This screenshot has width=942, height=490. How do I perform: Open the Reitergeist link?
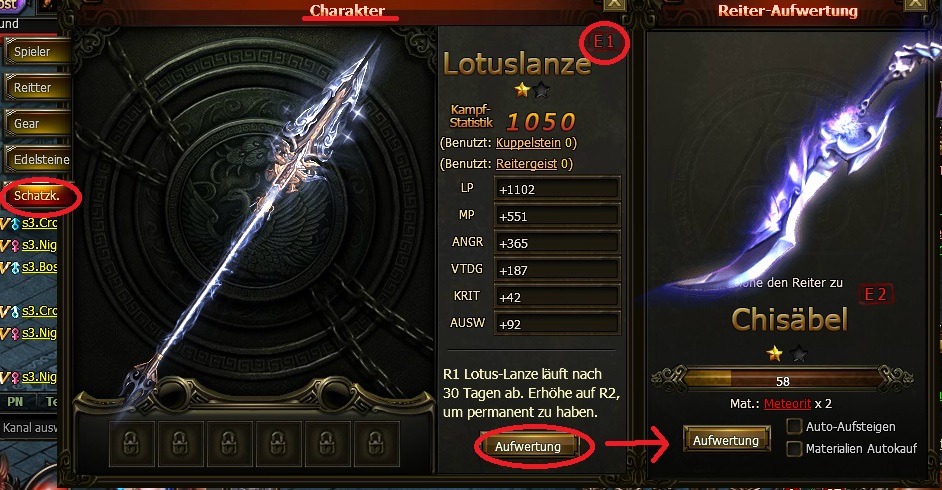(x=526, y=164)
